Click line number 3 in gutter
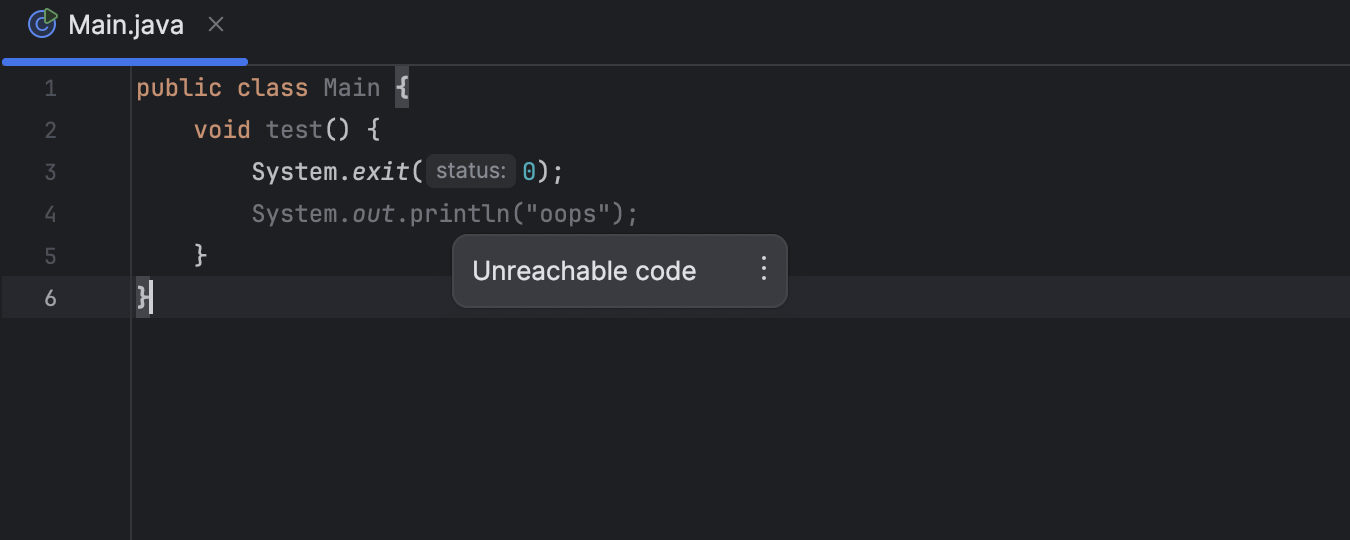The image size is (1350, 540). 50,172
